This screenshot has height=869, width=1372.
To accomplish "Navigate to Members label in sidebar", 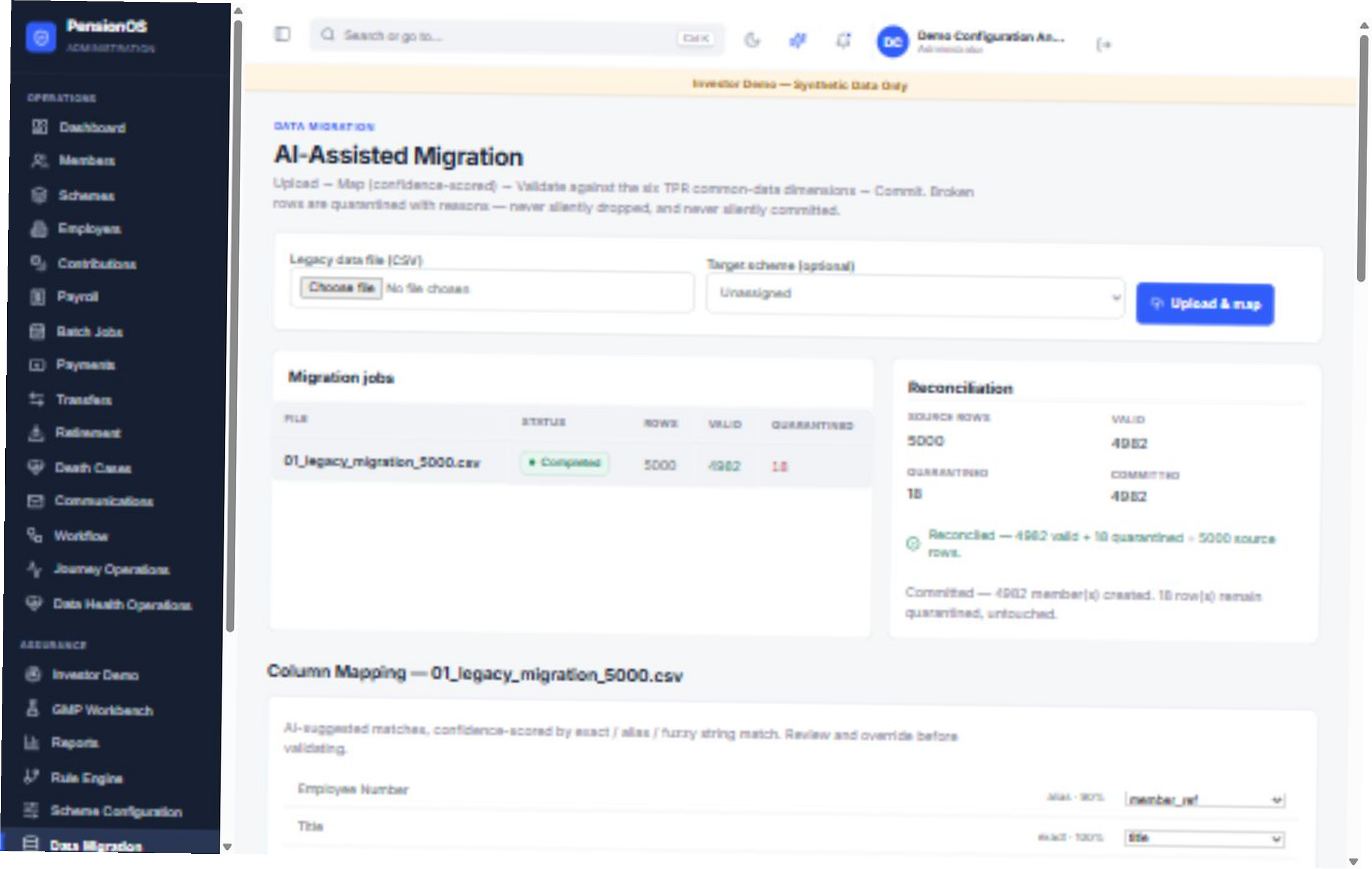I will tap(87, 161).
